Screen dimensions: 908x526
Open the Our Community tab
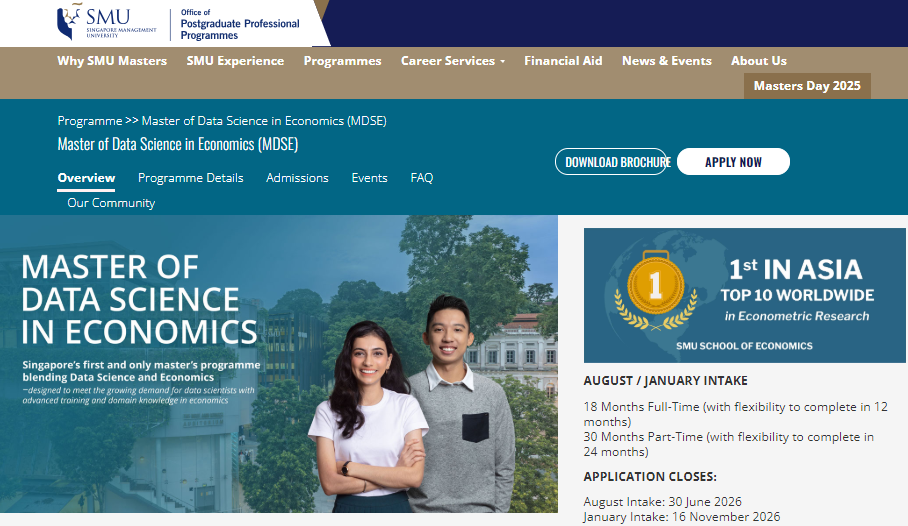pyautogui.click(x=111, y=203)
